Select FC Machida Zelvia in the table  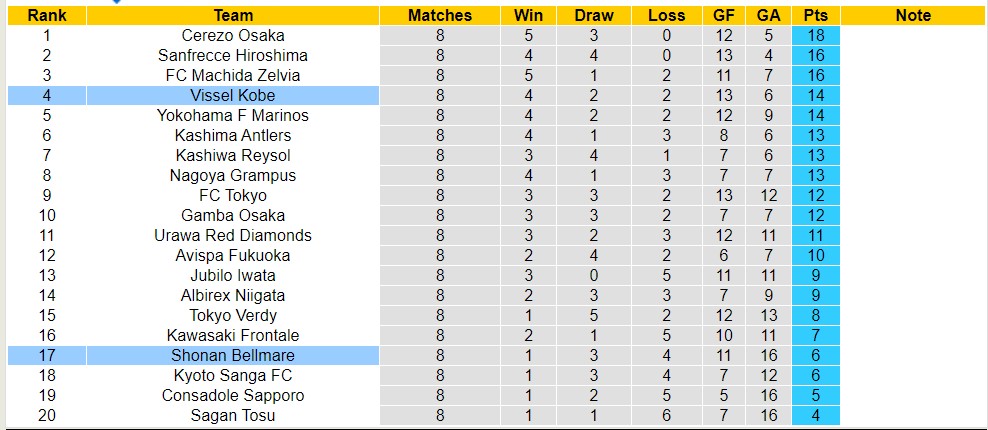(x=233, y=75)
